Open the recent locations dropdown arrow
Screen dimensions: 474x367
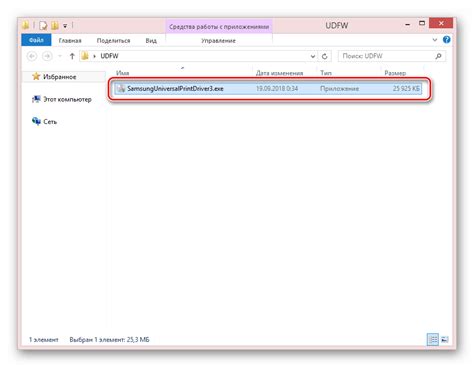click(x=60, y=56)
